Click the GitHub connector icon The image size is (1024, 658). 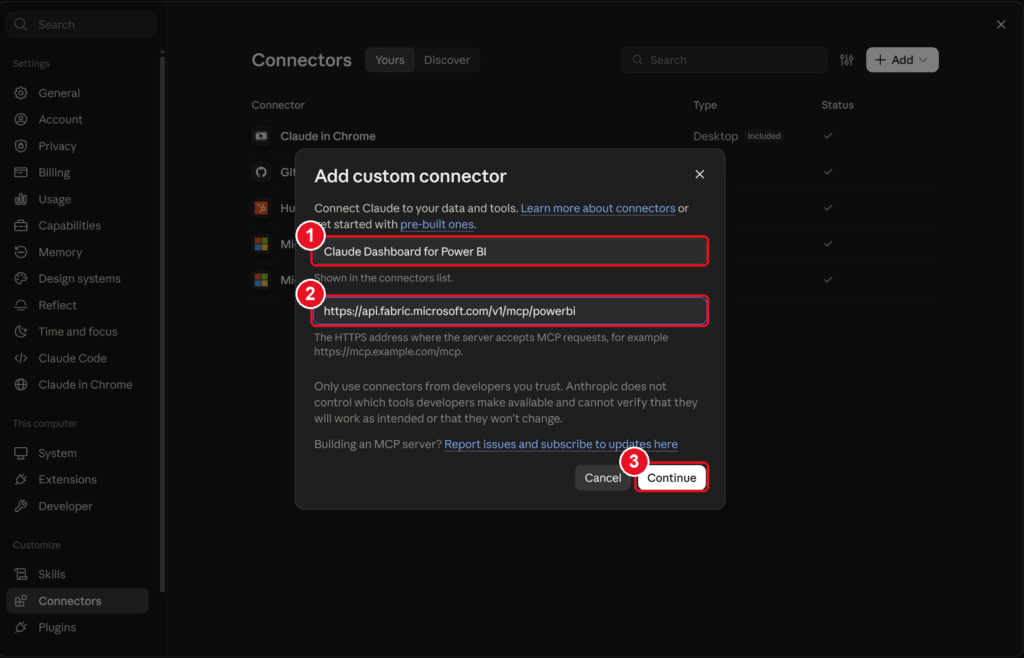coord(261,172)
